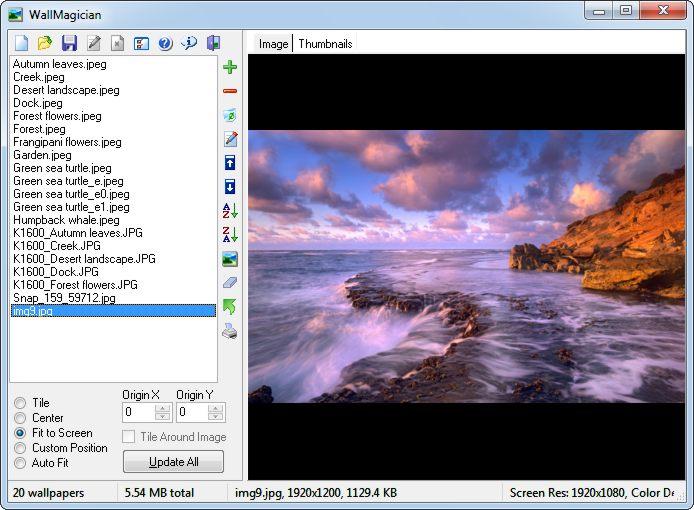694x510 pixels.
Task: Select the Auto Fit radio button
Action: click(20, 463)
